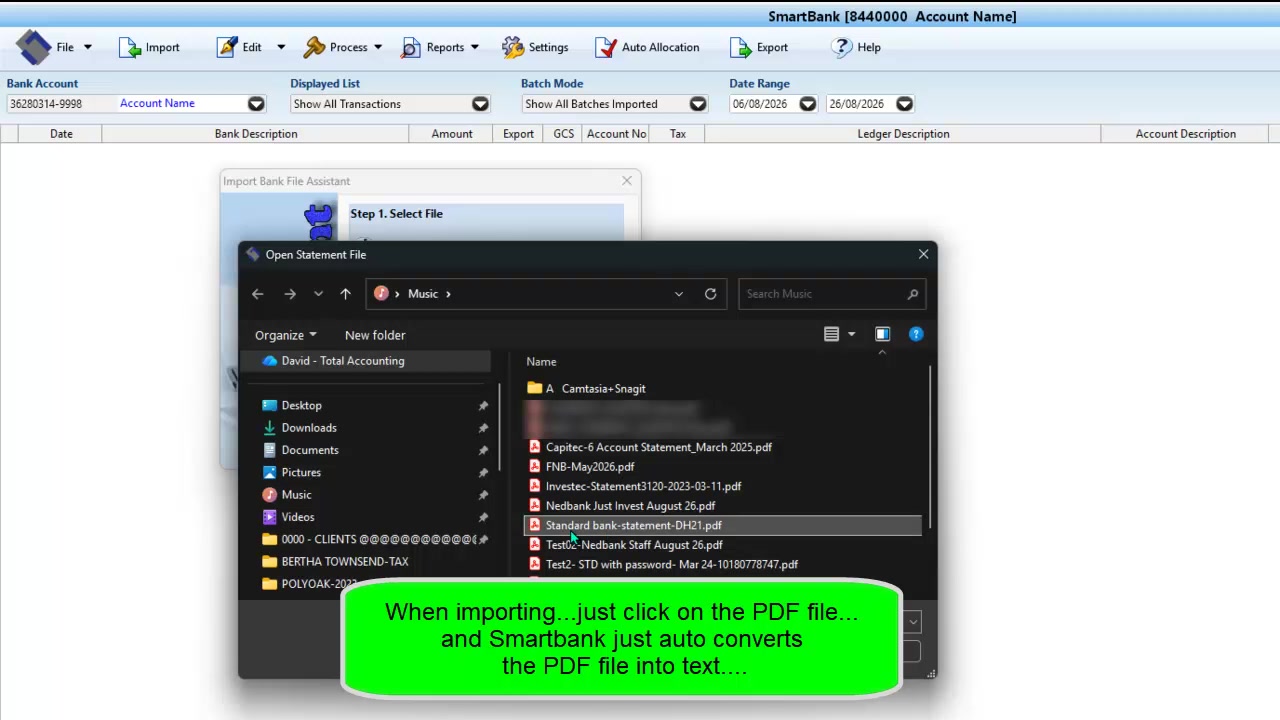This screenshot has height=720, width=1280.
Task: Unpin Downloads using its pin icon
Action: (x=483, y=428)
